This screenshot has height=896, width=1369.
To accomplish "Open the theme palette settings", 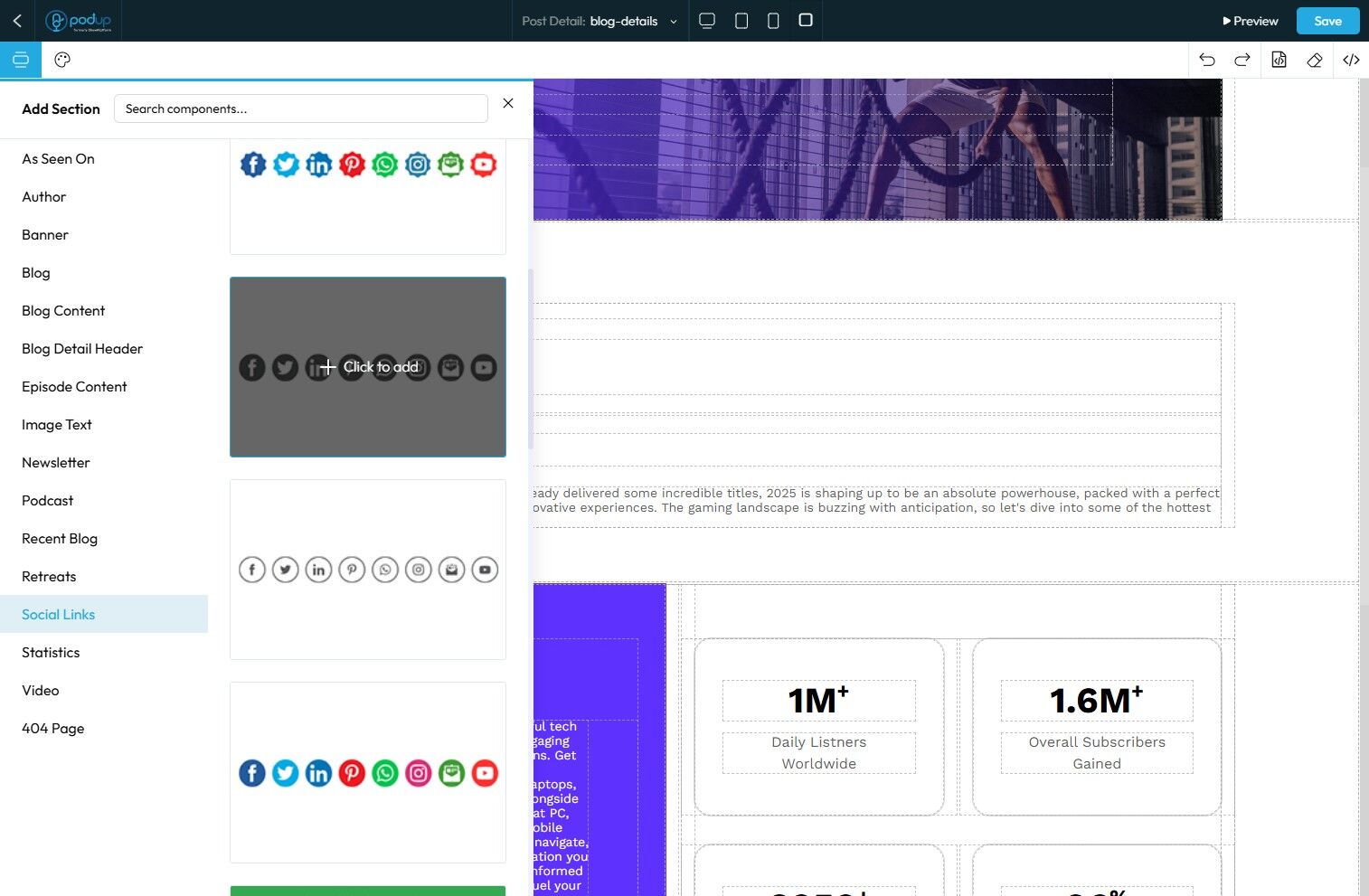I will 62,60.
